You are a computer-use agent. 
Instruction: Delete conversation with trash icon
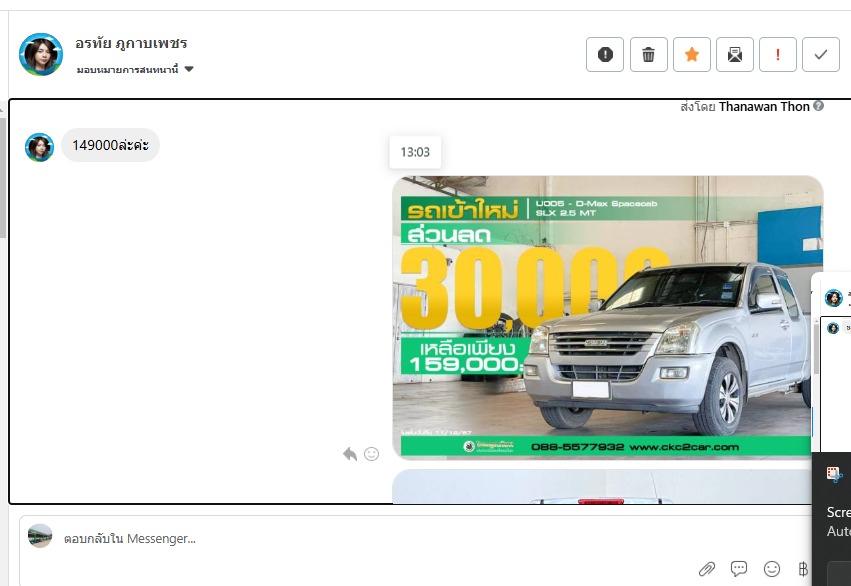648,54
